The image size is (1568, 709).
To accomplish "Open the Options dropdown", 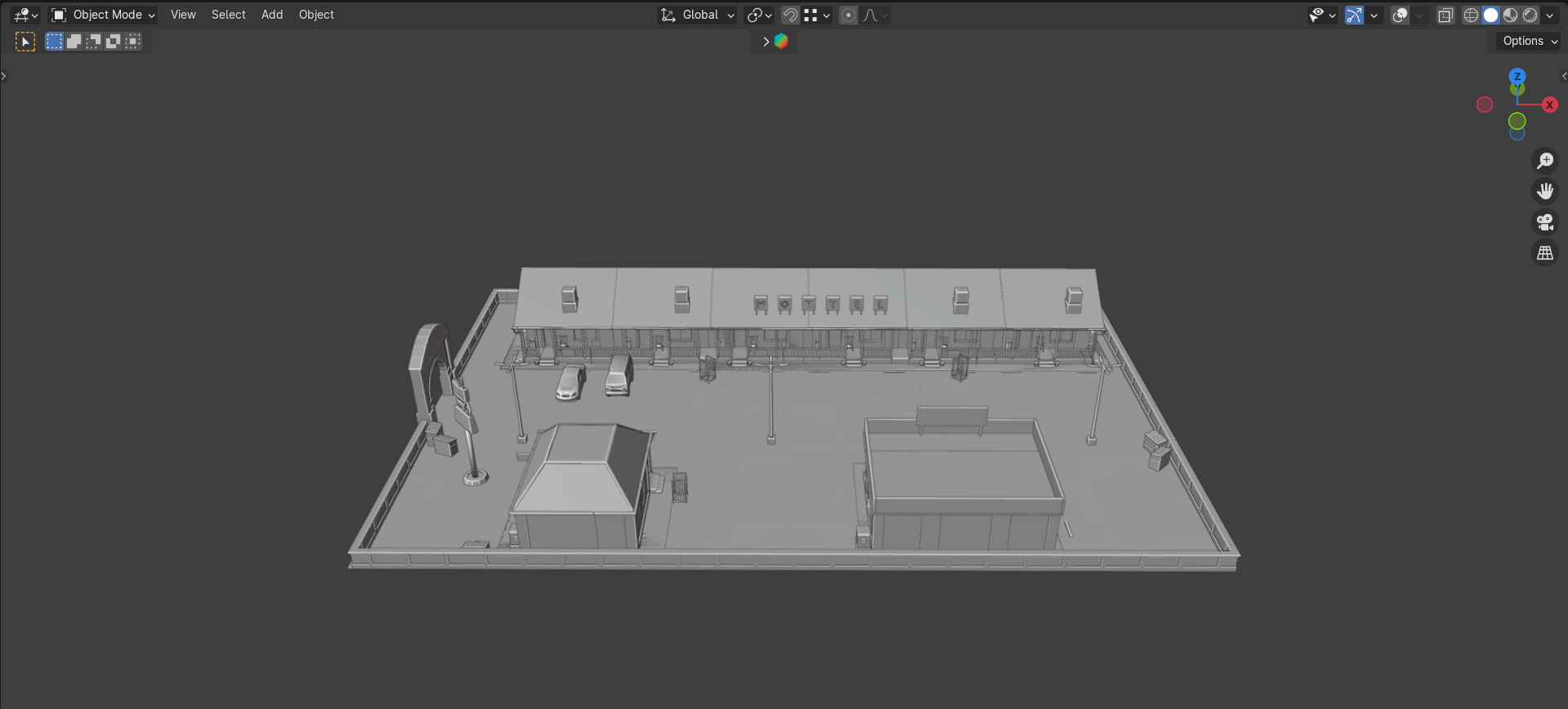I will point(1529,41).
